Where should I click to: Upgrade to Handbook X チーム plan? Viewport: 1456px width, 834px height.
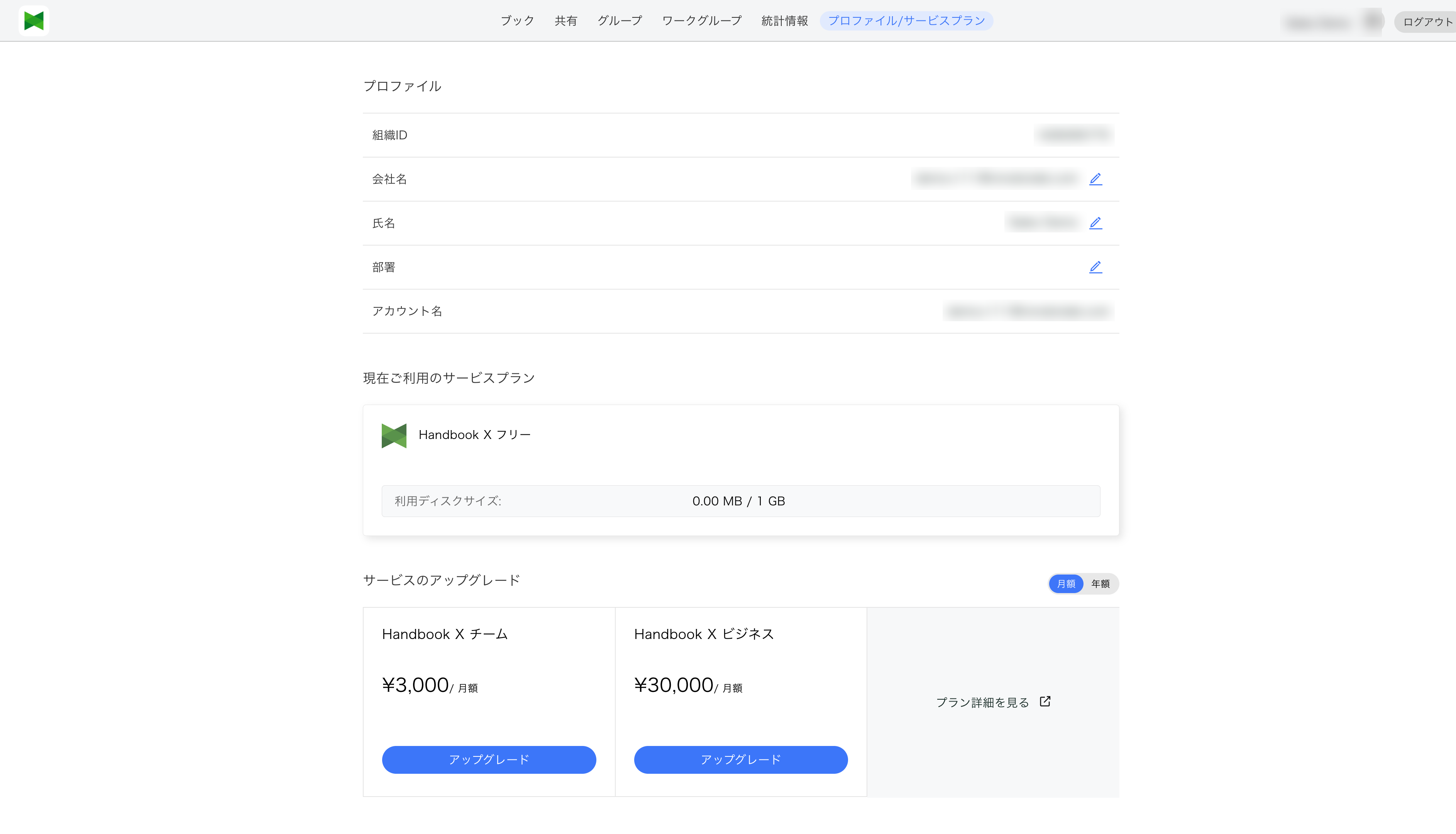489,759
